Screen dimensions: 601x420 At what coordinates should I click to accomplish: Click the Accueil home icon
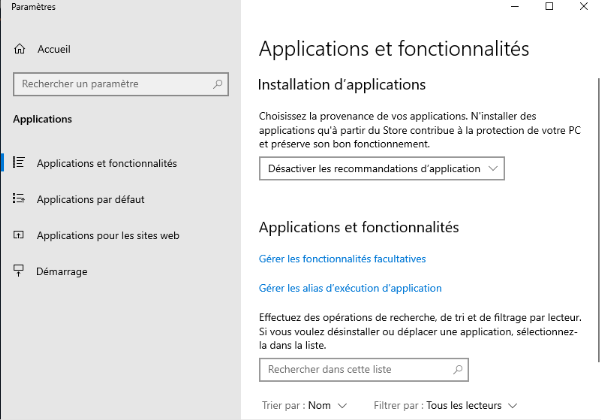[19, 49]
